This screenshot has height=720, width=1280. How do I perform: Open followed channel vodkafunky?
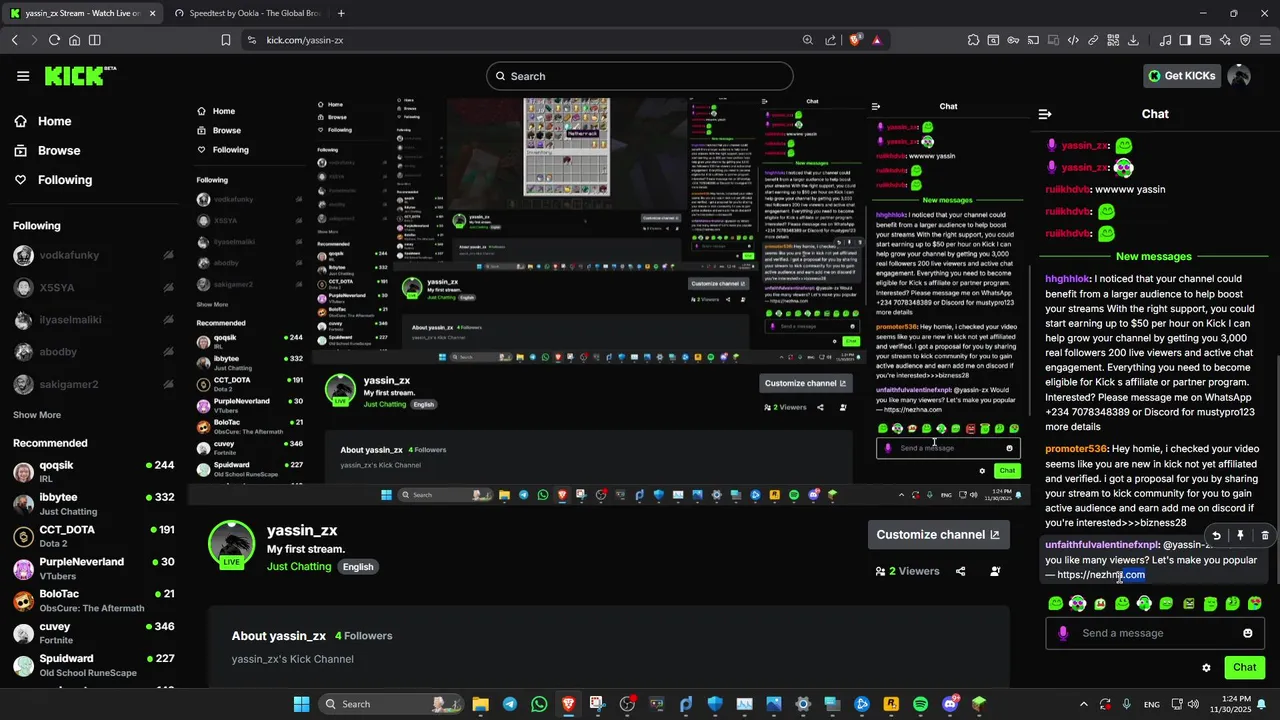(94, 256)
